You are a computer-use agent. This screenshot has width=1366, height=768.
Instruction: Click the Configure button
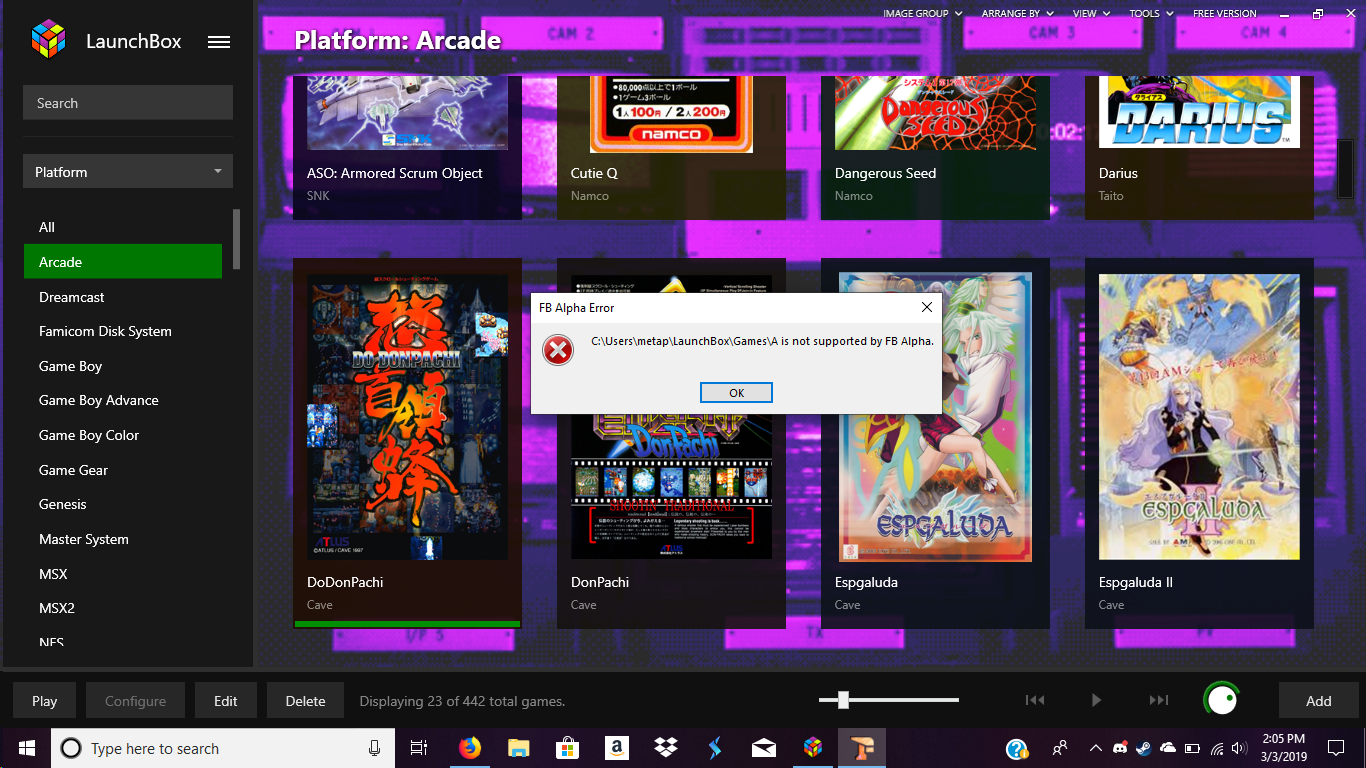(135, 701)
